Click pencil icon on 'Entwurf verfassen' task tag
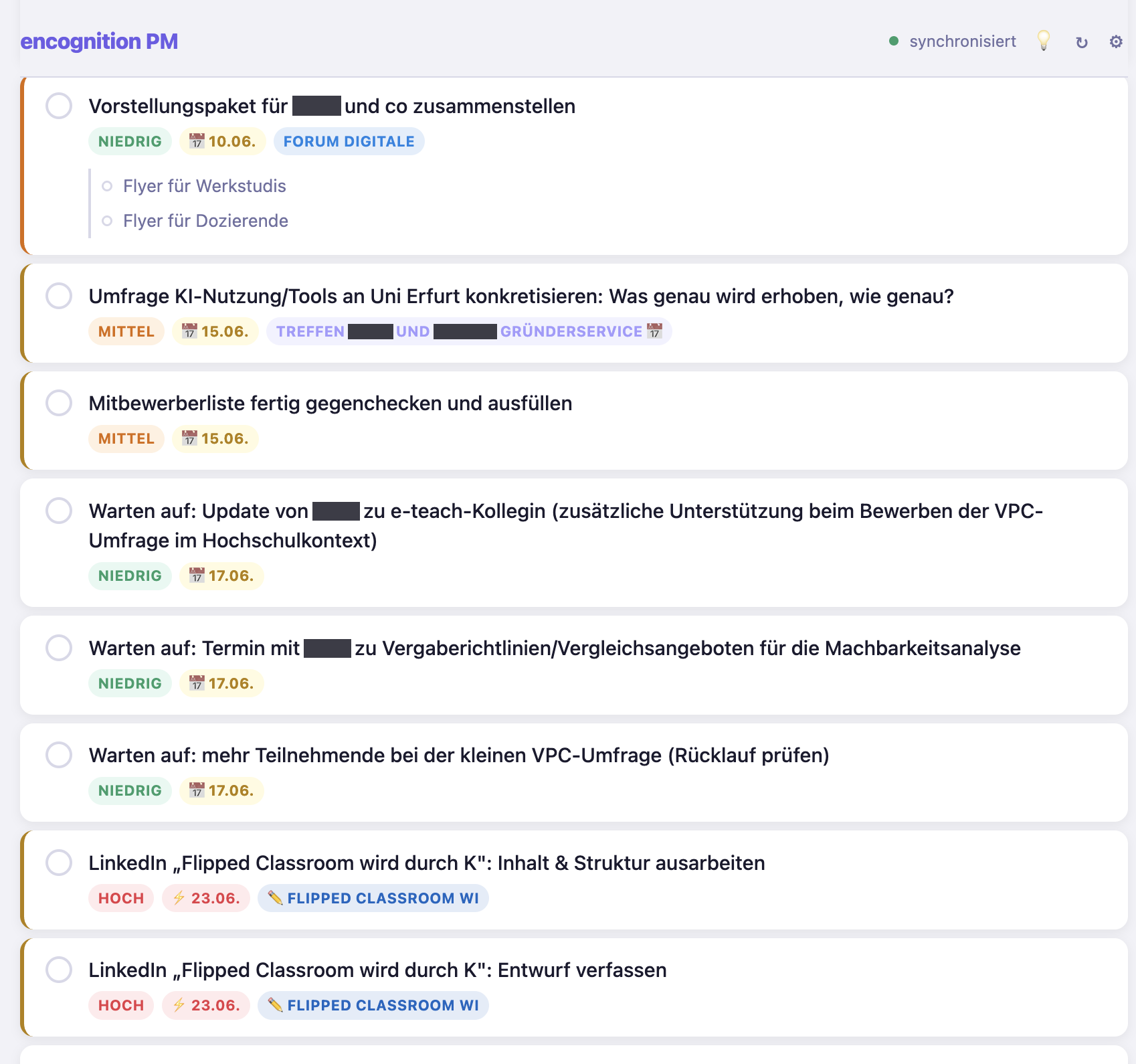 pyautogui.click(x=275, y=1004)
